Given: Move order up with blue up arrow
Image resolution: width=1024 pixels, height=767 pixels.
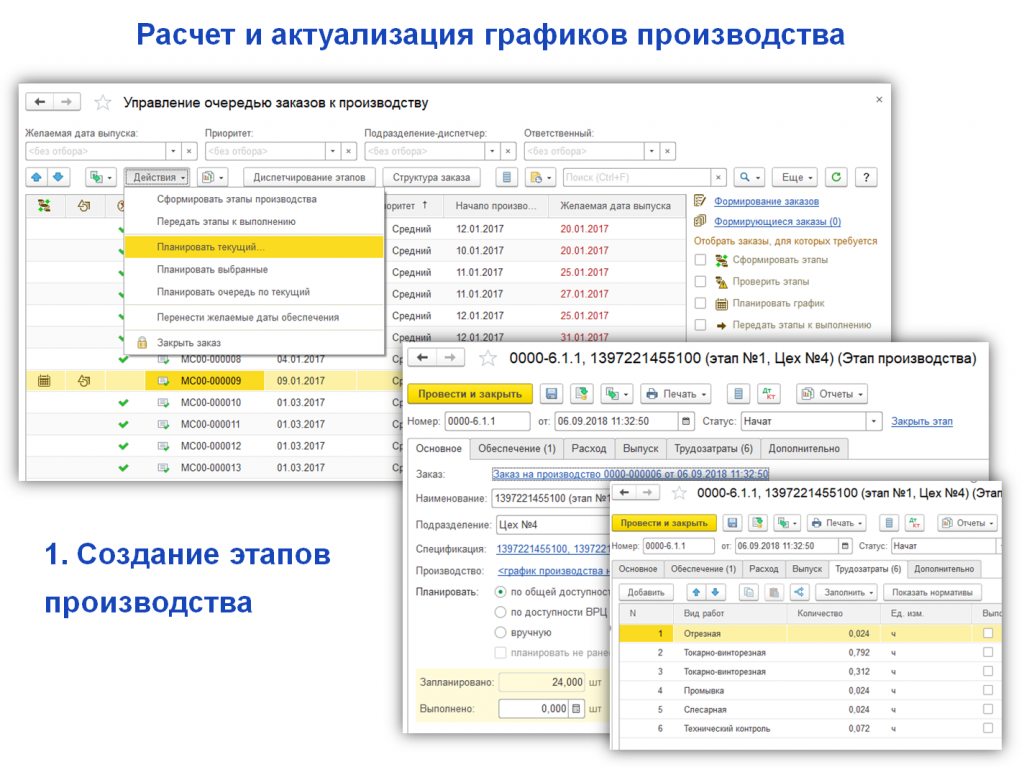Looking at the screenshot, I should pos(37,177).
